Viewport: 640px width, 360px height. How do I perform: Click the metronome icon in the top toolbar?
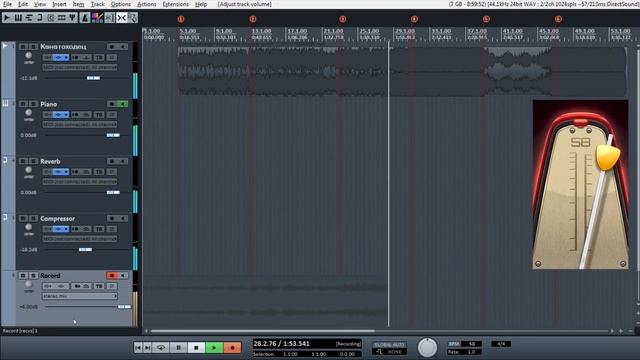85,18
